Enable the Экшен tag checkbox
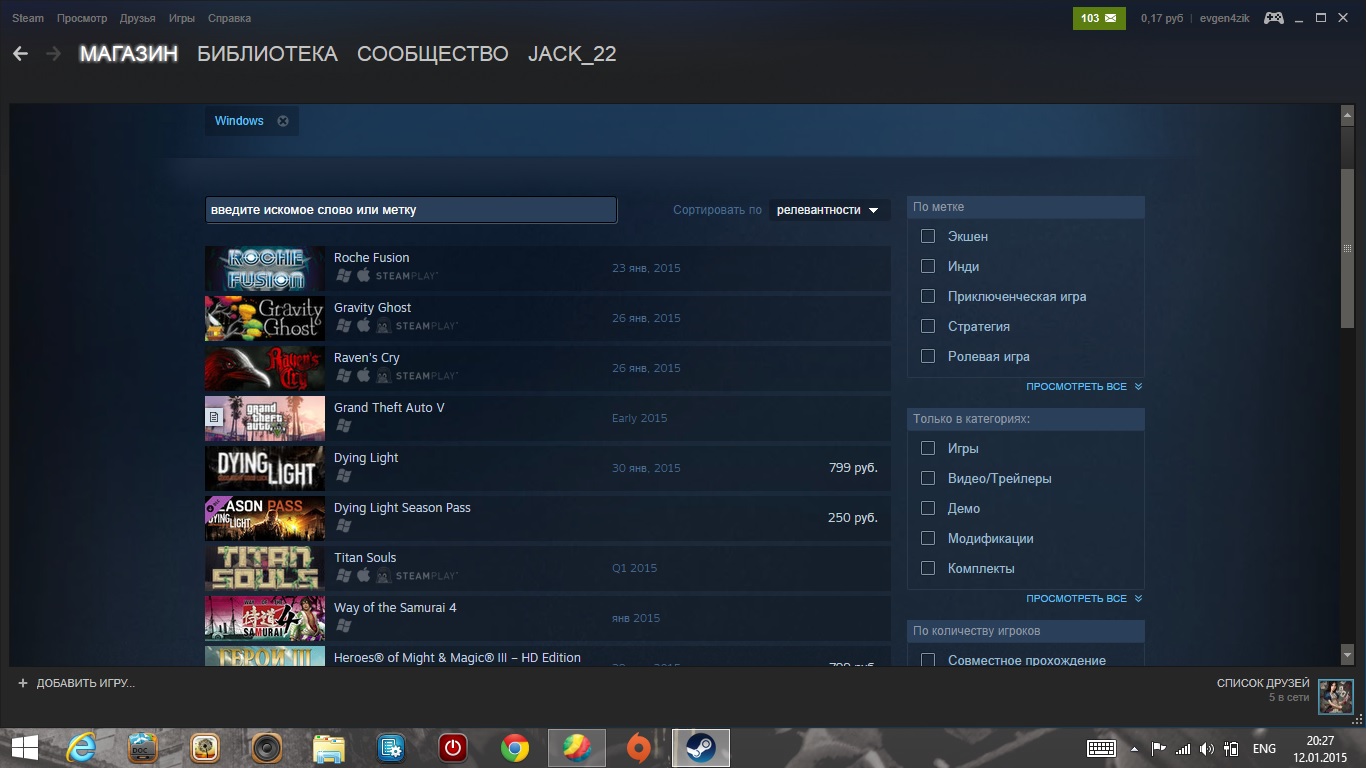1366x768 pixels. [928, 236]
